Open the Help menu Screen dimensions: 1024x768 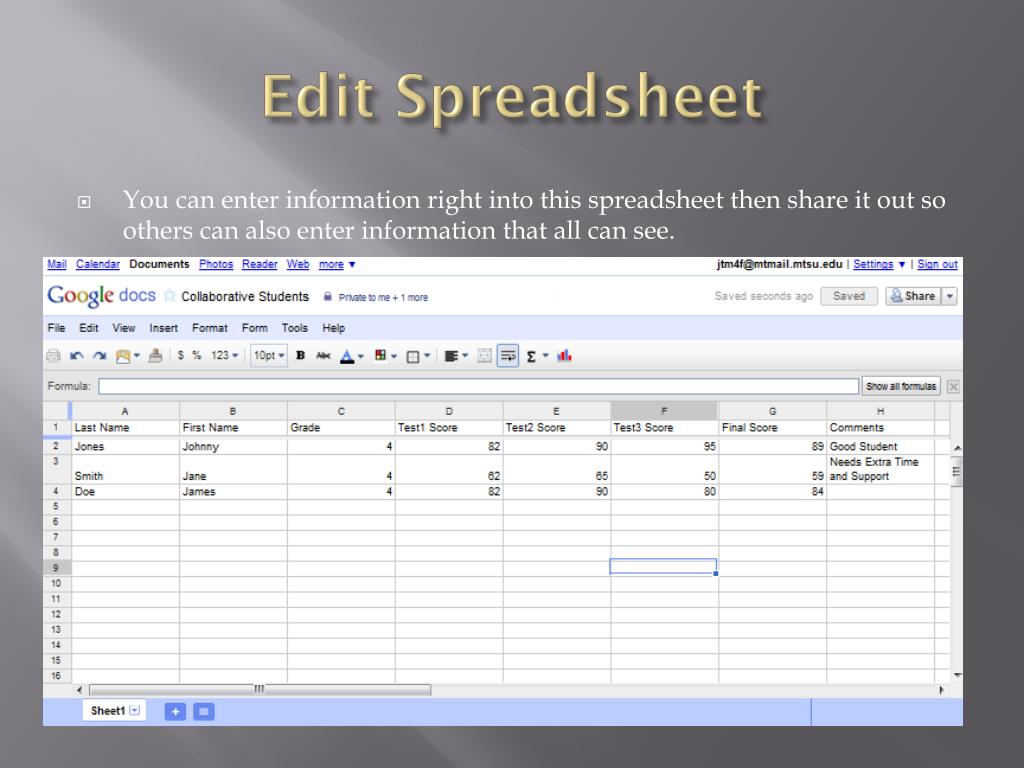333,328
